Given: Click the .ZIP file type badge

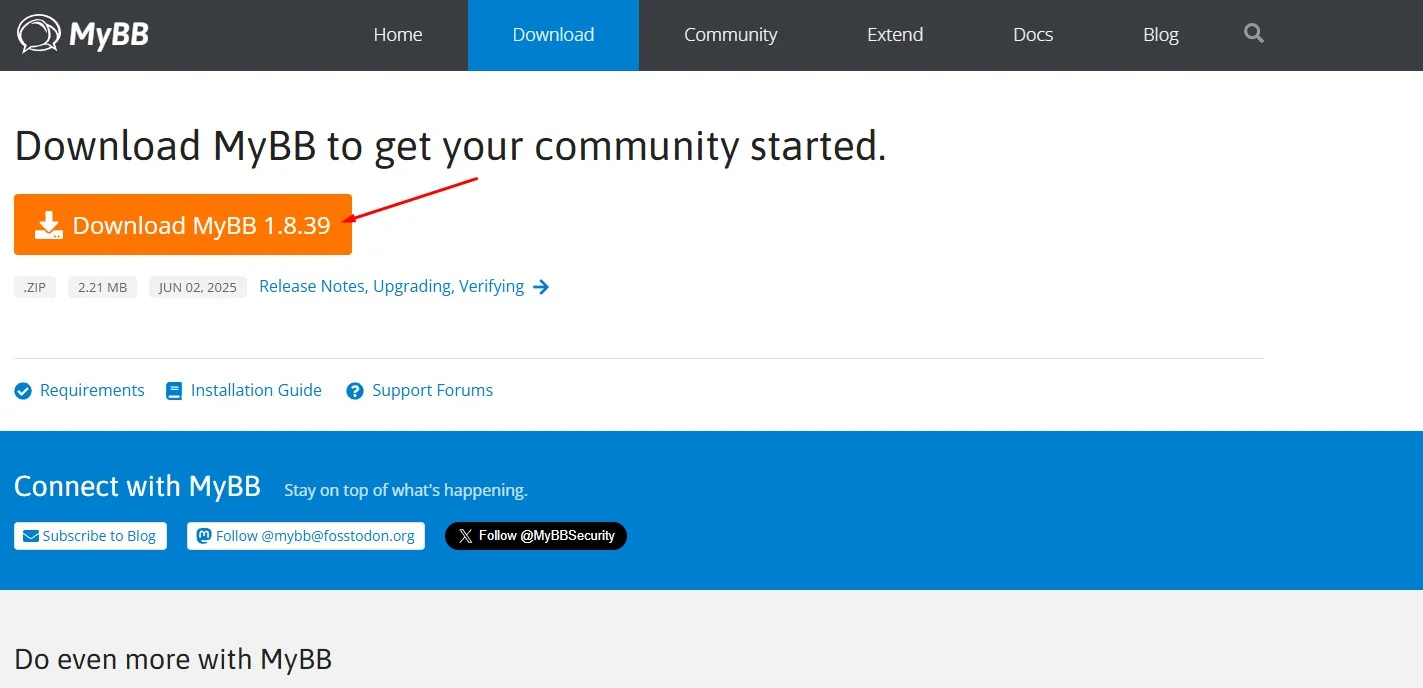Looking at the screenshot, I should tap(35, 287).
